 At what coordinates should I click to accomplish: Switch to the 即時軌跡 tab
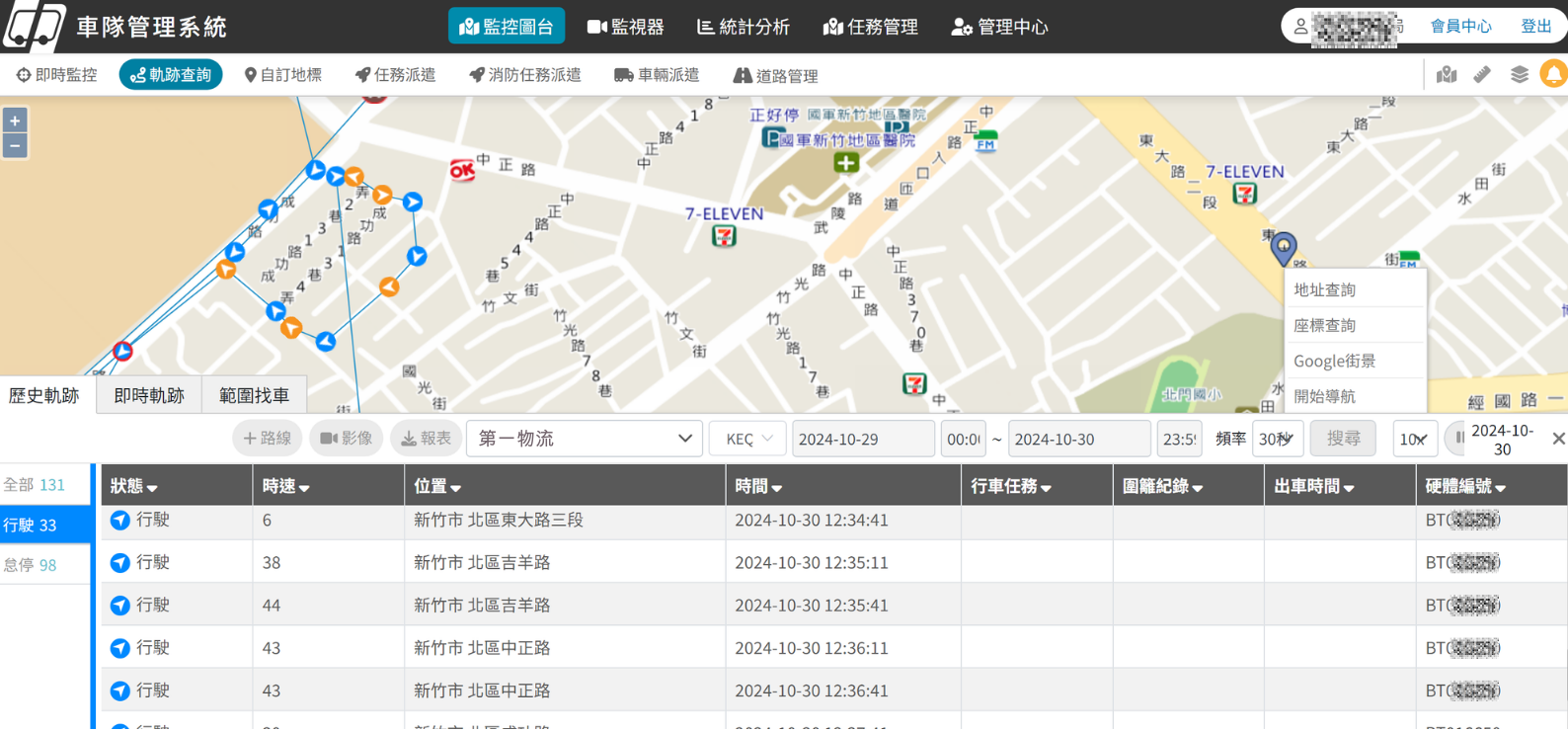tap(149, 395)
